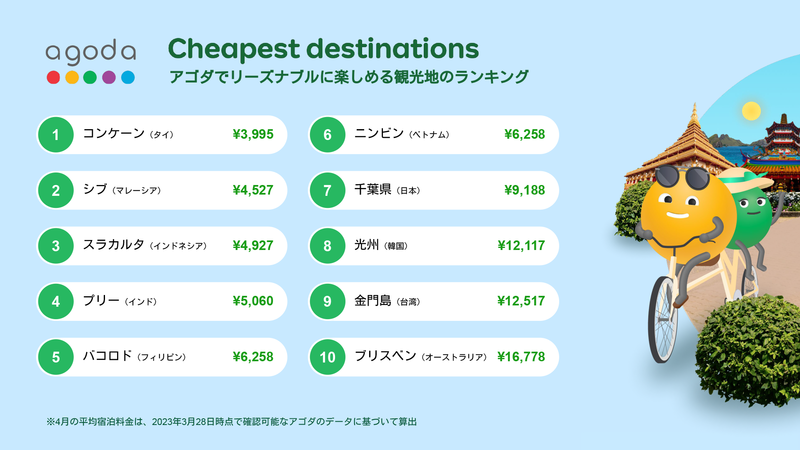Click the Japanese subtitle about ranking
The width and height of the screenshot is (800, 450).
(x=348, y=77)
